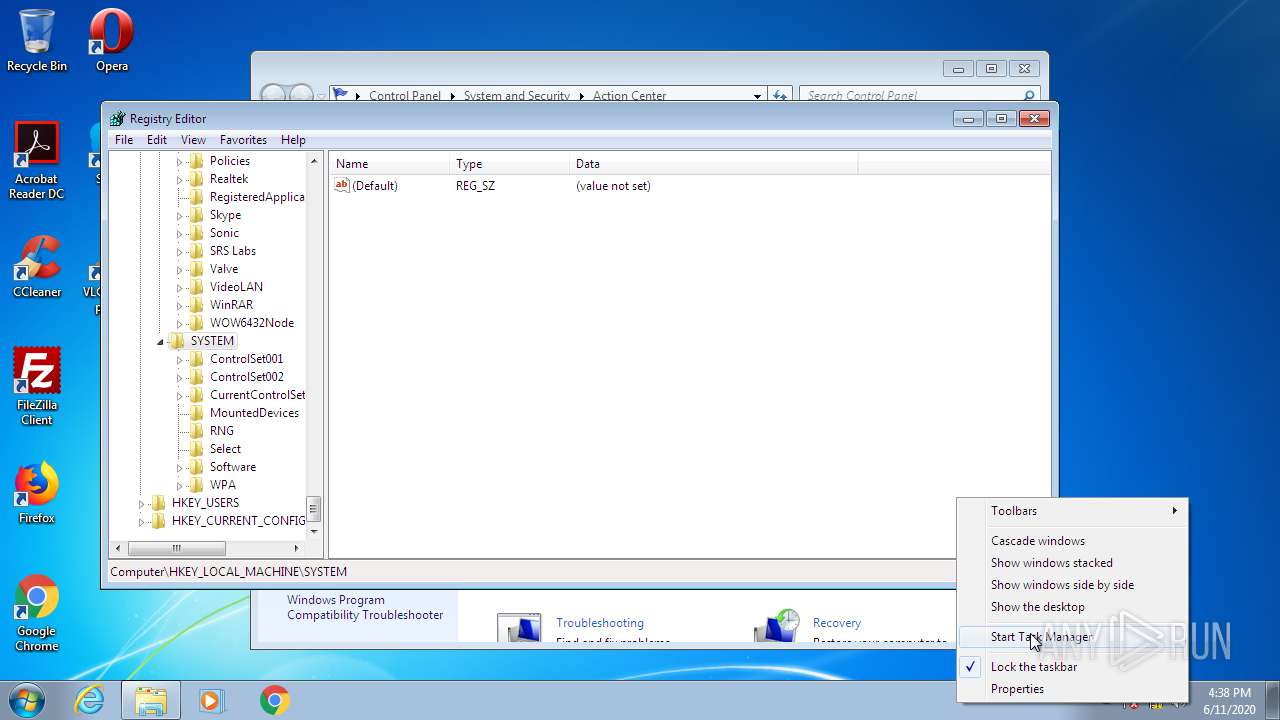Expand the ControlSet002 key
This screenshot has width=1280, height=720.
click(180, 377)
